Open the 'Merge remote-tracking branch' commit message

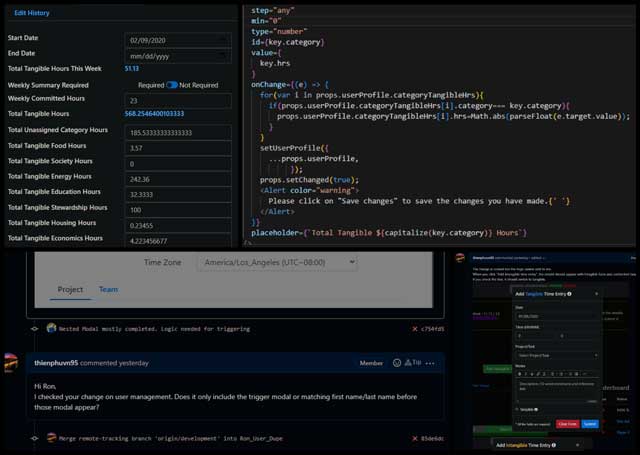[x=171, y=439]
